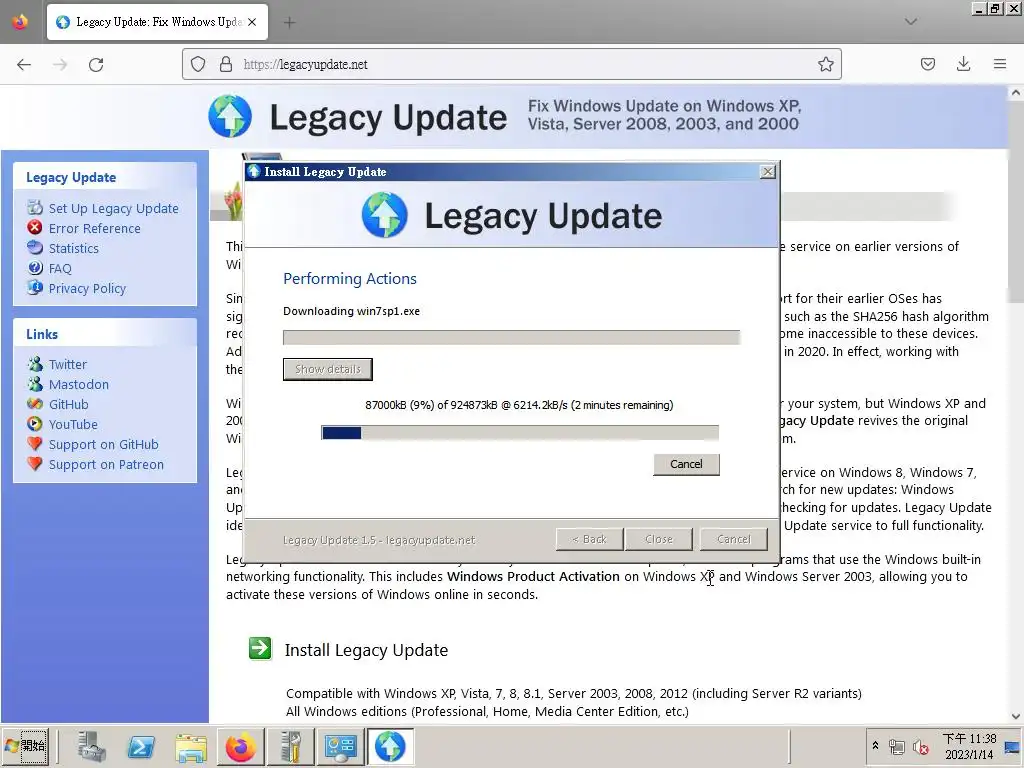This screenshot has width=1024, height=768.
Task: Click the disabled Close button in installer footer
Action: click(x=658, y=539)
